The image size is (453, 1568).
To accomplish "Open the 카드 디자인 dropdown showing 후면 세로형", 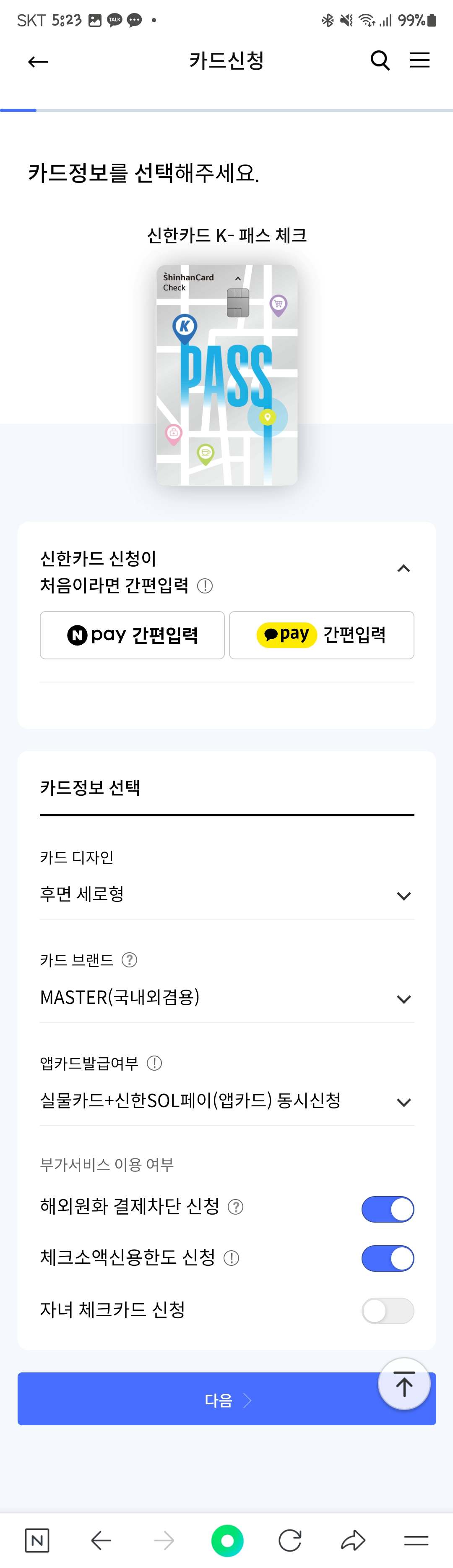I will [403, 895].
